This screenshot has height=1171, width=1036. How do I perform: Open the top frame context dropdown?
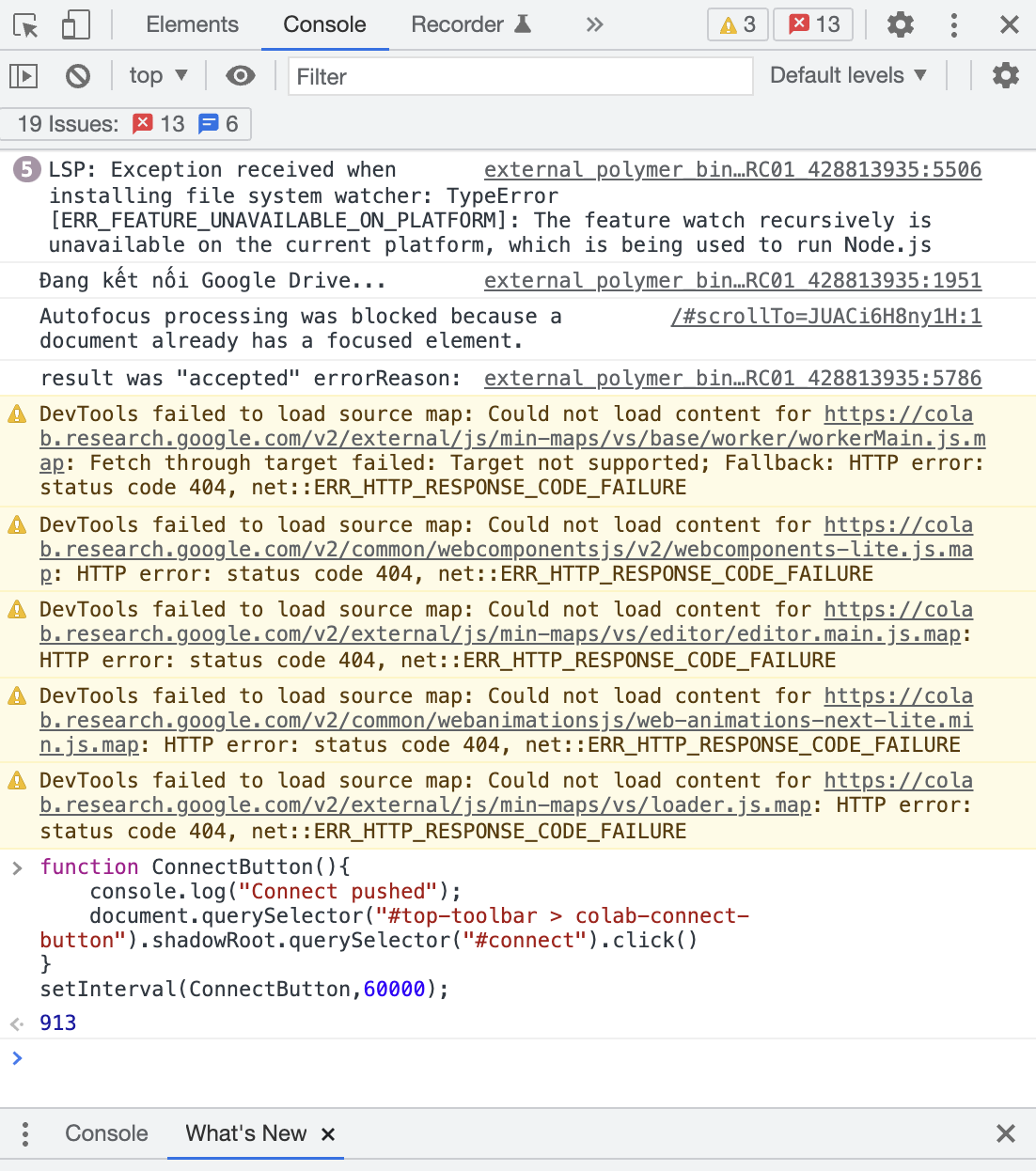pyautogui.click(x=158, y=75)
